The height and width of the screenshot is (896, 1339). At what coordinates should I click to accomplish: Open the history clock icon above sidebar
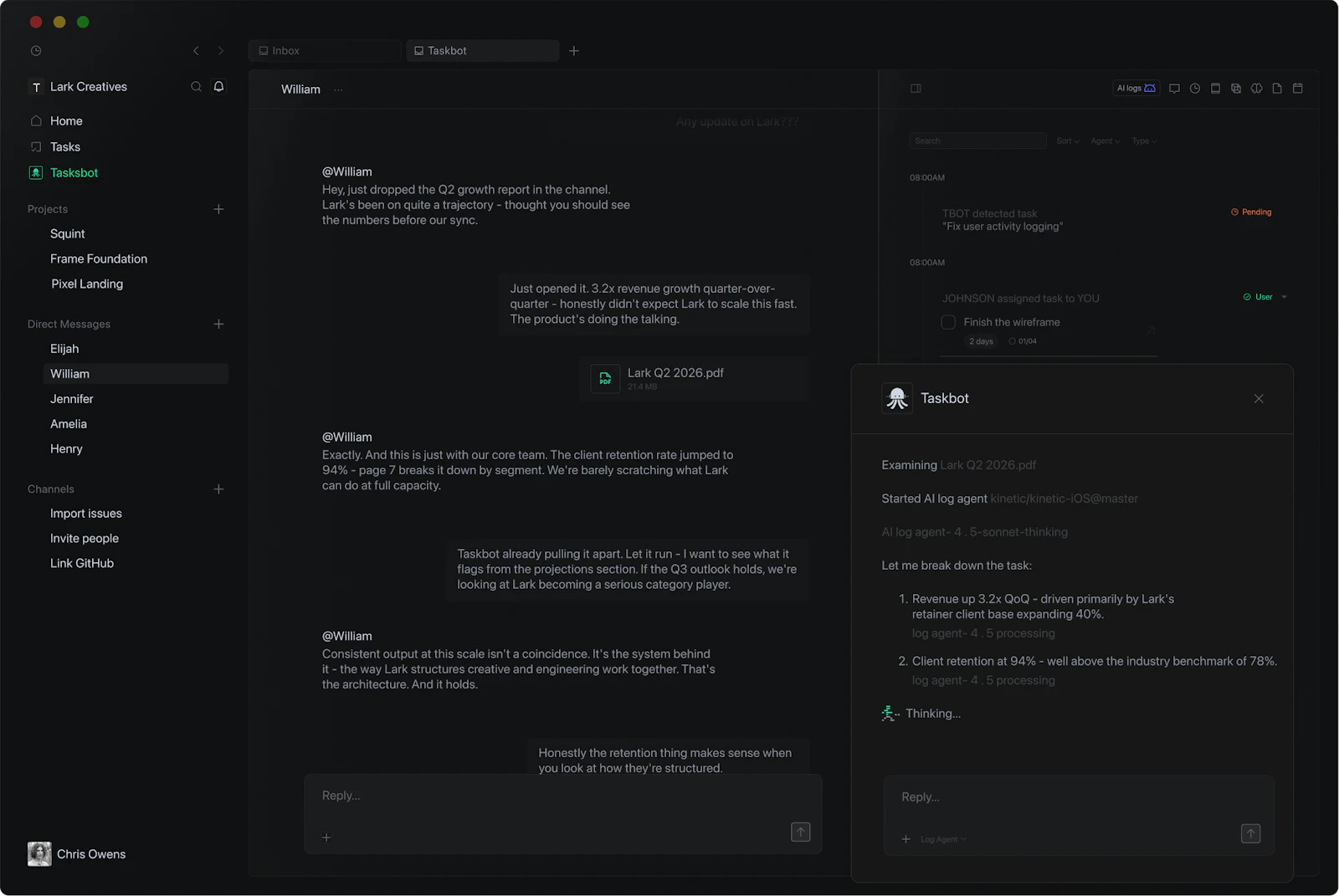coord(36,51)
